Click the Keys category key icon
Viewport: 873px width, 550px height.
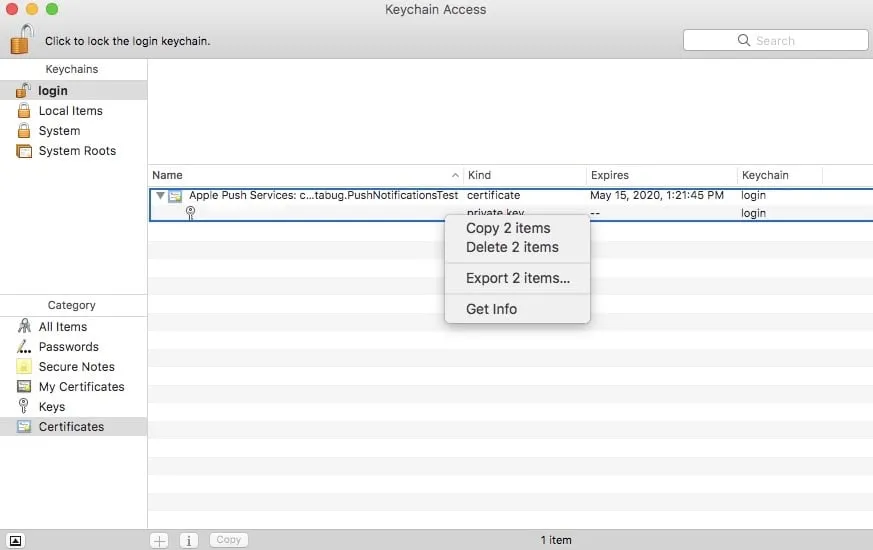23,406
